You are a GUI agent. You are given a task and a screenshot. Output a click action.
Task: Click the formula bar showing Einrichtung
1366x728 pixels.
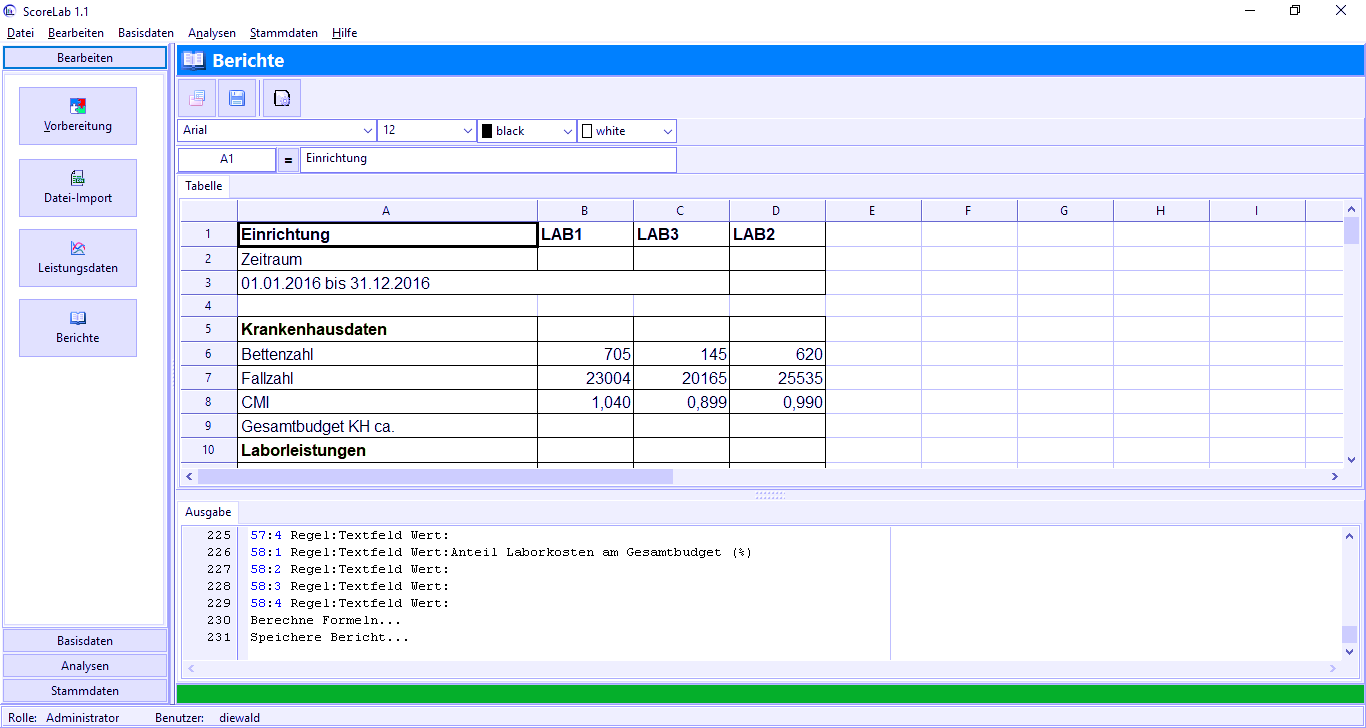pos(488,158)
